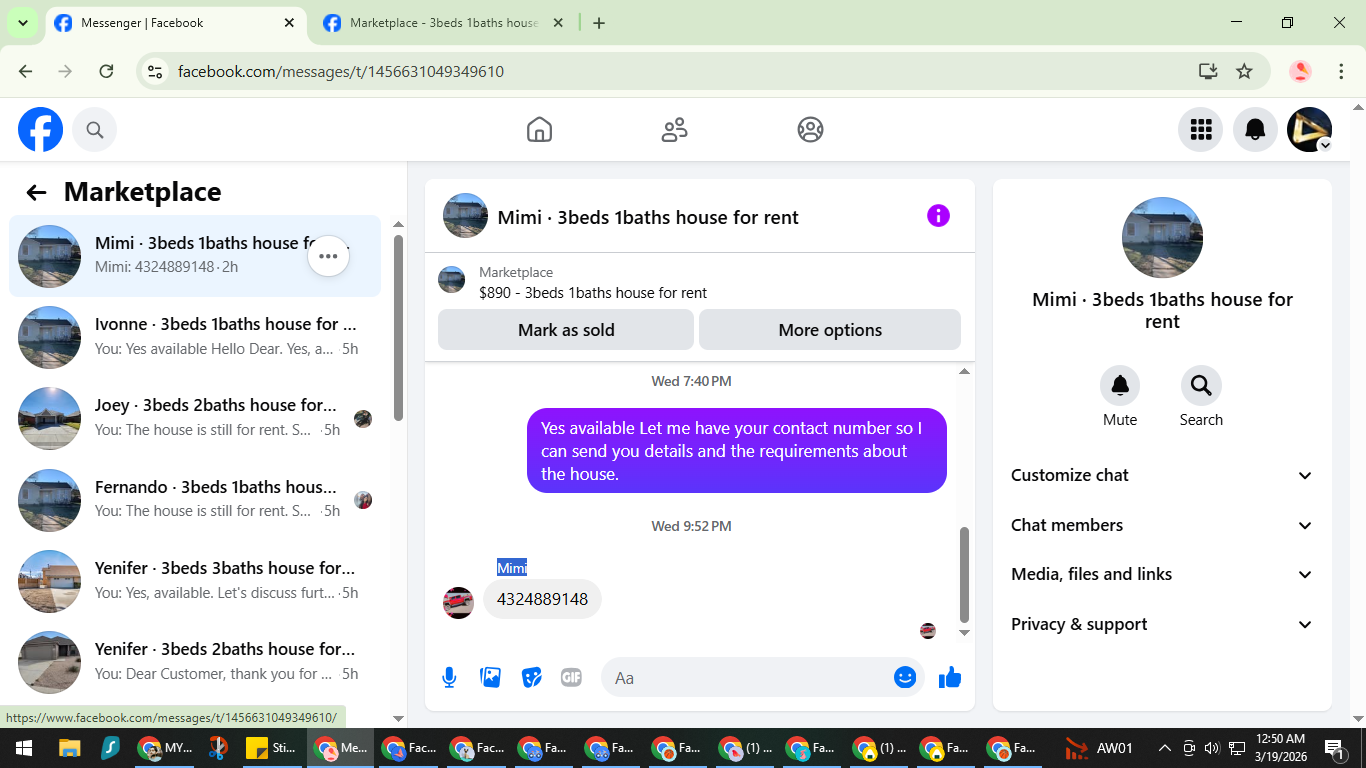This screenshot has width=1366, height=768.
Task: Open Chrome three-dot menu
Action: (1341, 71)
